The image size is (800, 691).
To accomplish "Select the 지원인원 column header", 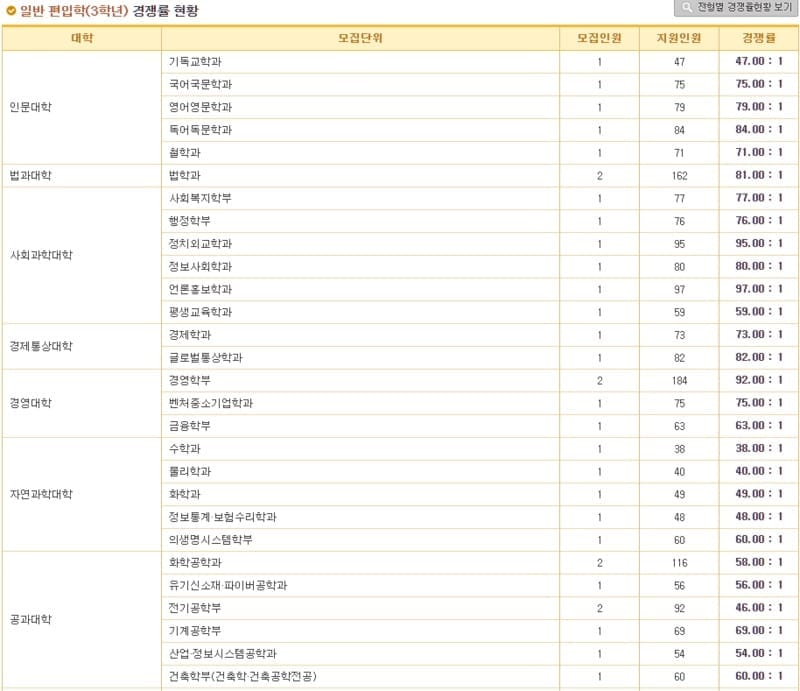I will click(679, 38).
